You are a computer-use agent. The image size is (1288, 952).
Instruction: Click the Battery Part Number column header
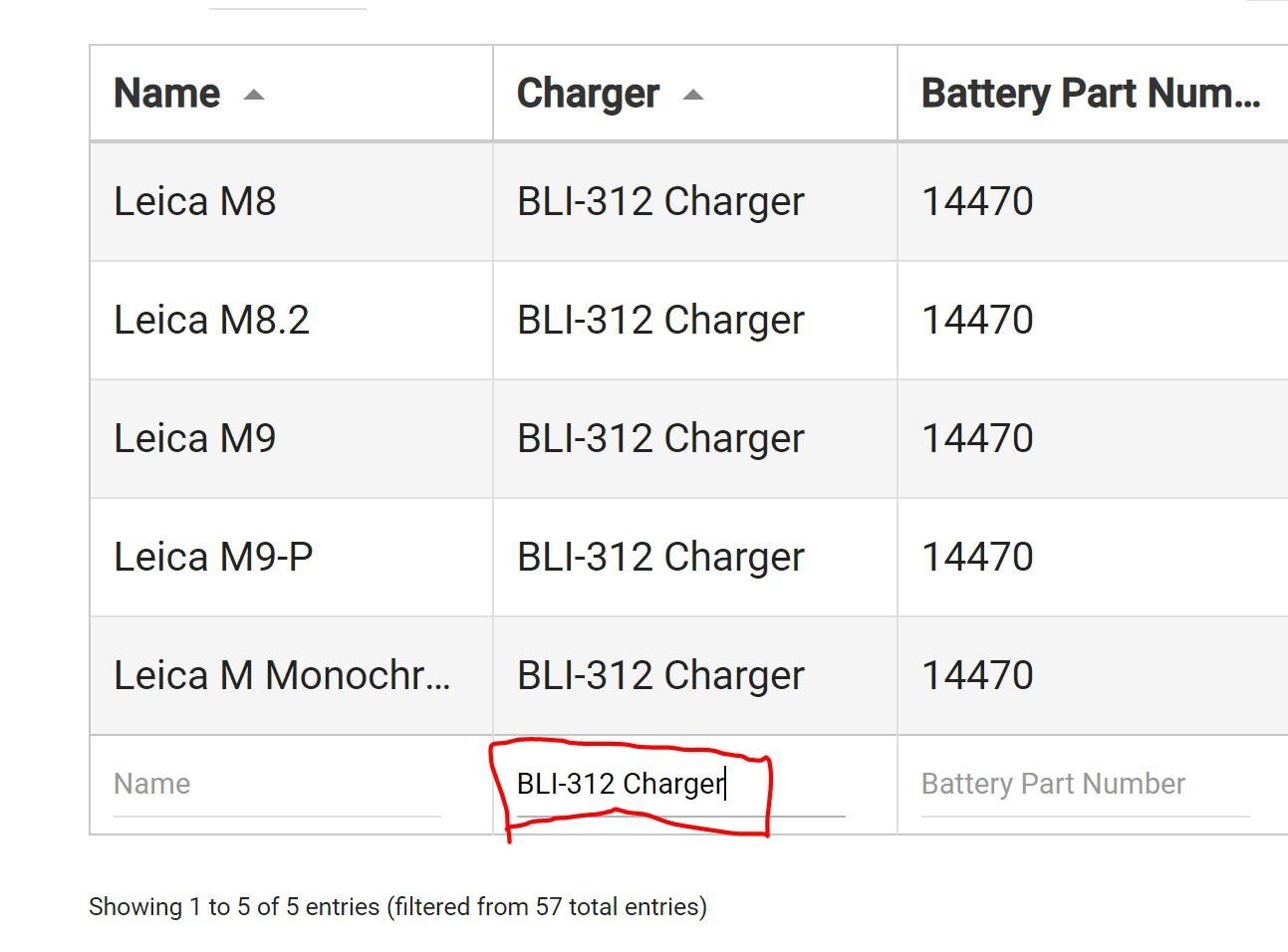(x=1093, y=94)
